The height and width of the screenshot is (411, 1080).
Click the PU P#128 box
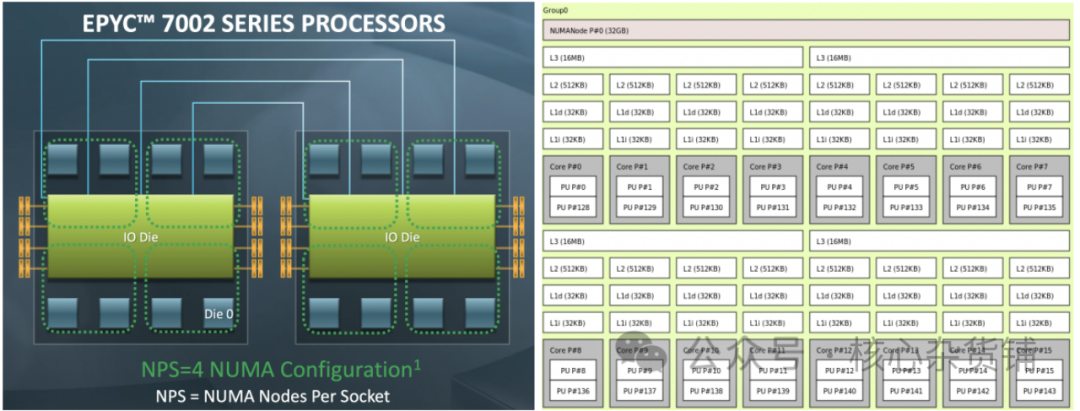point(572,207)
